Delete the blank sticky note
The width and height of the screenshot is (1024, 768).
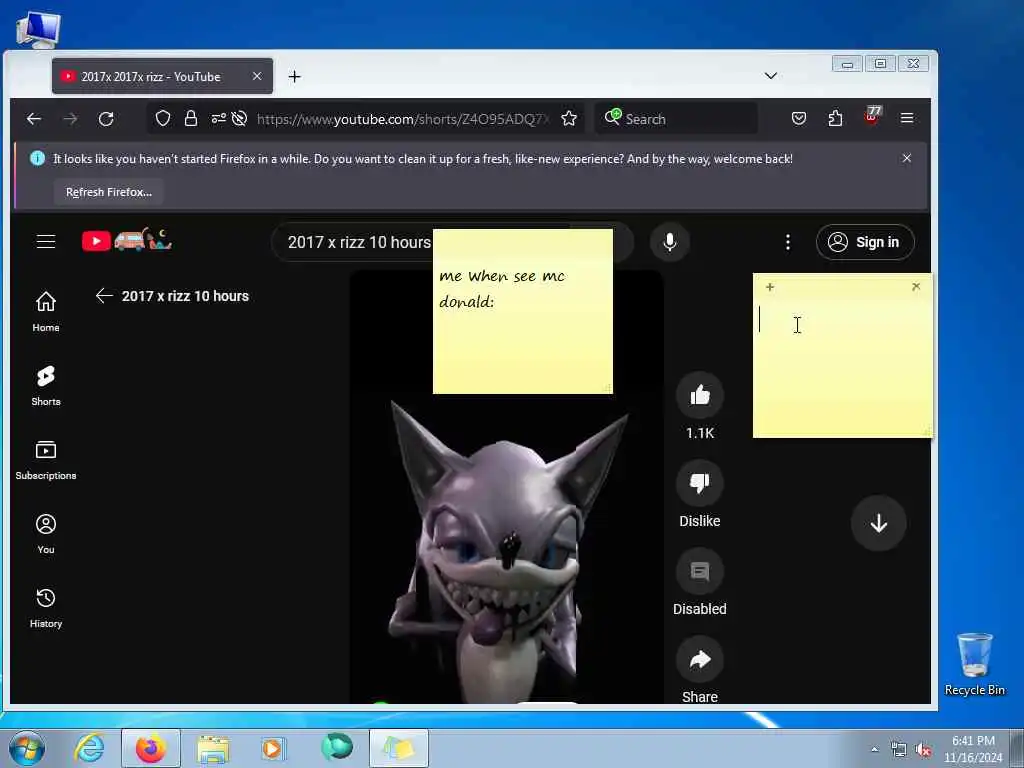coord(916,286)
